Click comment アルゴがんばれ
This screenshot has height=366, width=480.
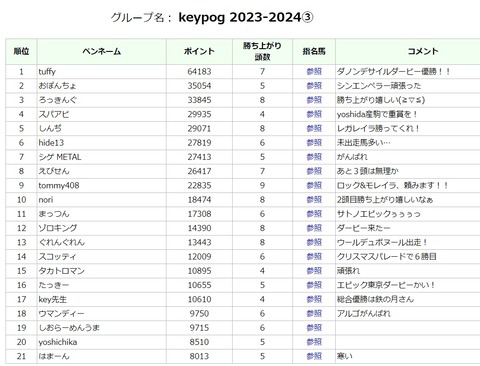tap(364, 313)
